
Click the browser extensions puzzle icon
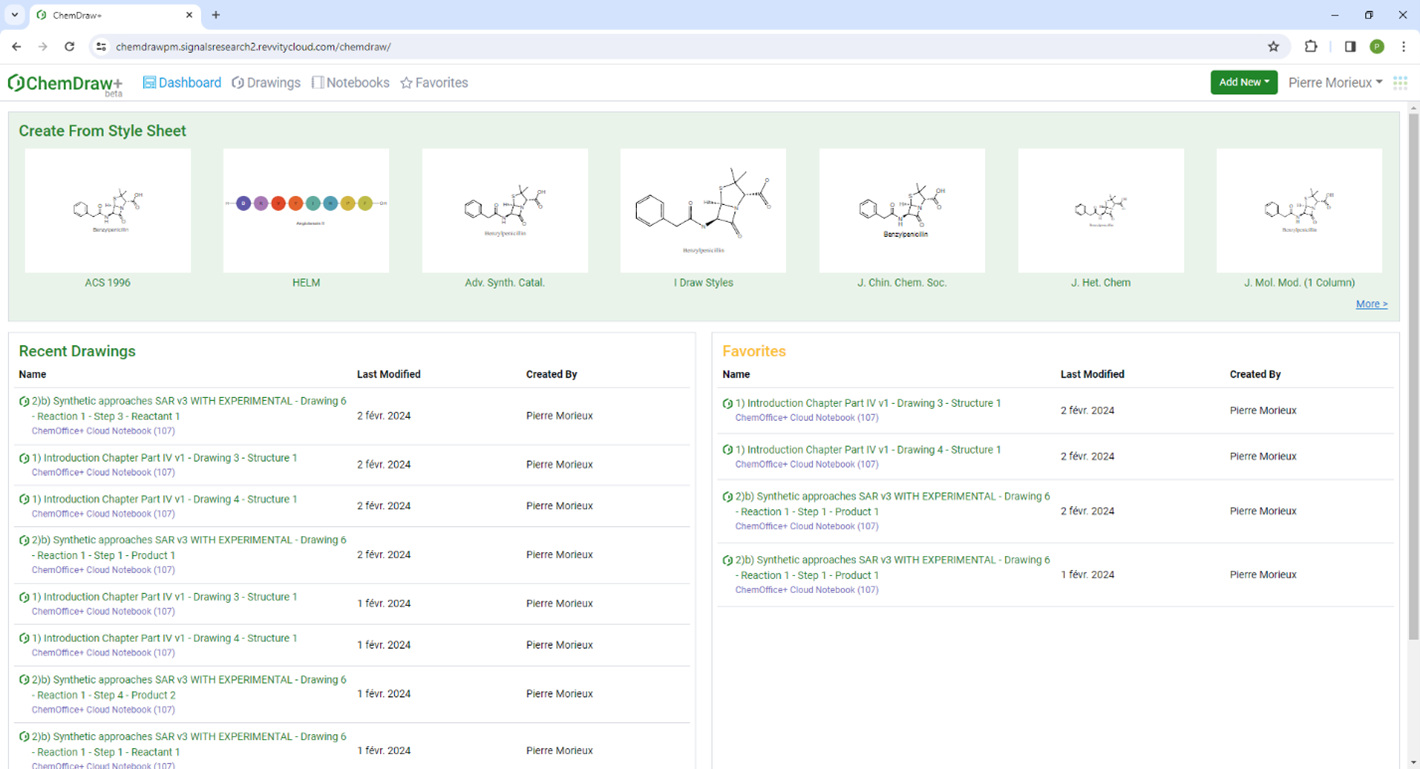1313,46
